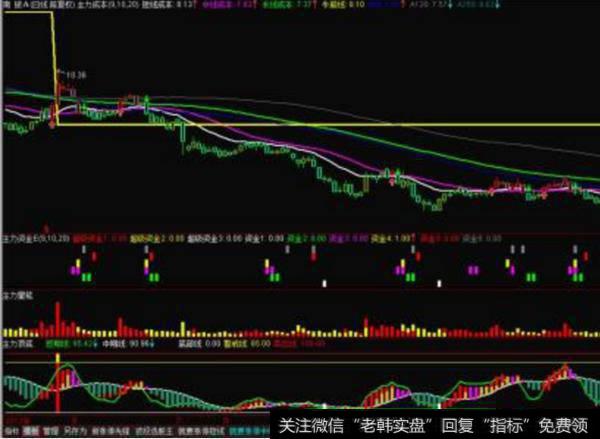This screenshot has width=600, height=439.
Task: Click the yellow horizontal cost line
Action: tap(300, 125)
